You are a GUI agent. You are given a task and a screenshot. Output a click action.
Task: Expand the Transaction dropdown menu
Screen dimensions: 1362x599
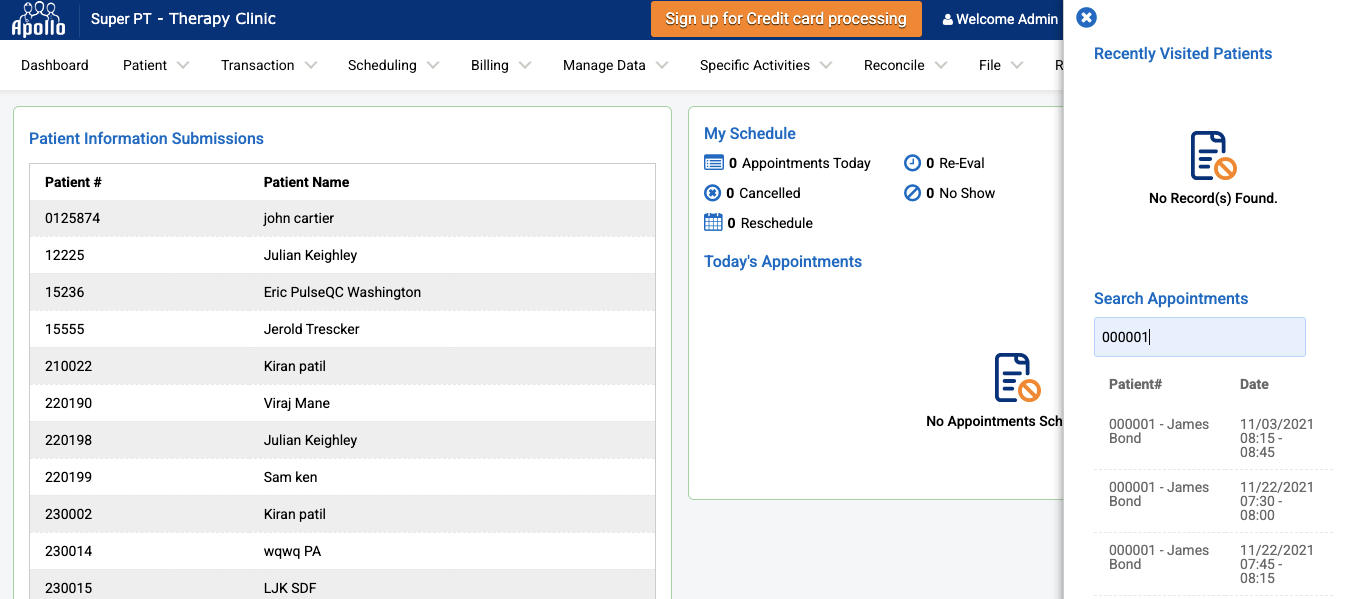(268, 65)
